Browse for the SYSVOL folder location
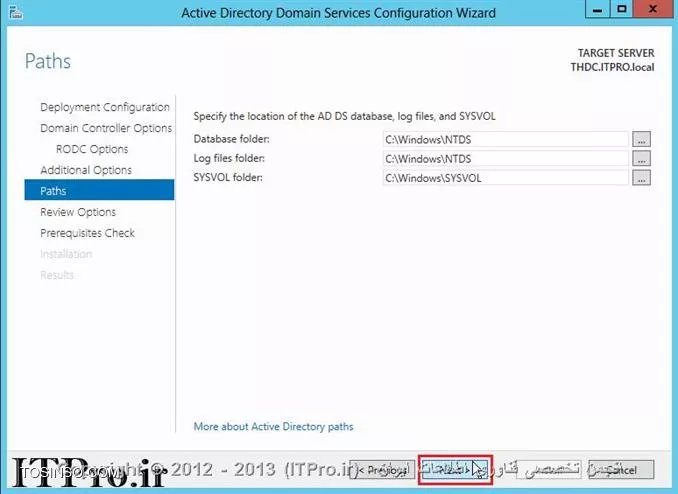The image size is (678, 494). [x=641, y=177]
